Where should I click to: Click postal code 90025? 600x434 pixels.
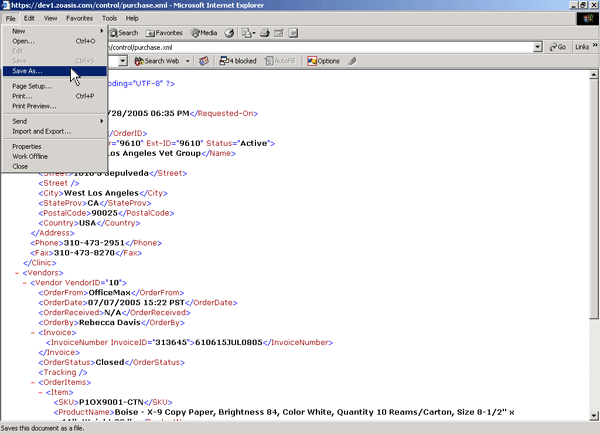104,213
